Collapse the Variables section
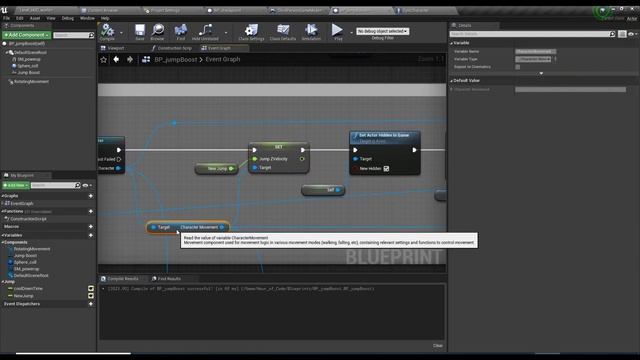 (2, 236)
